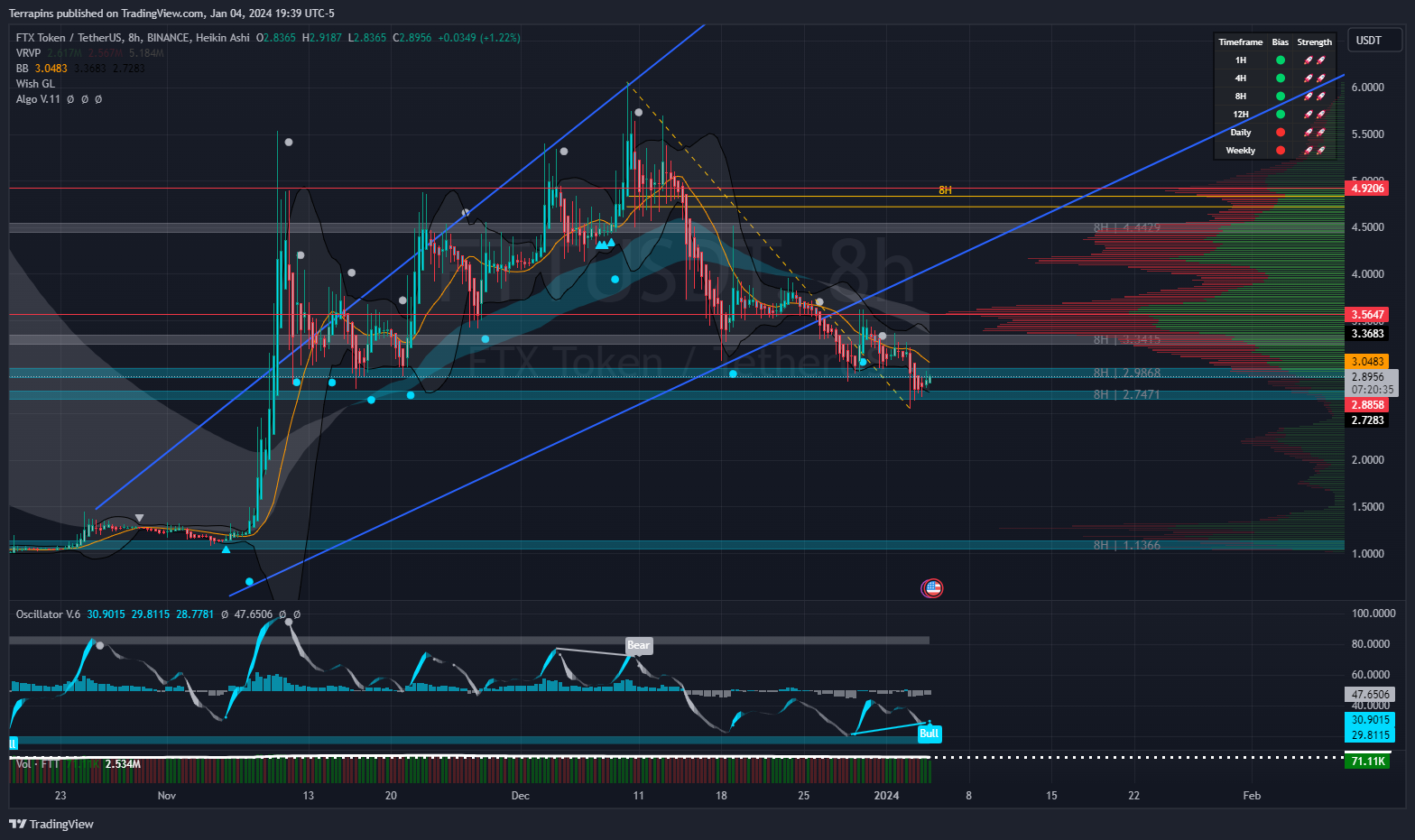This screenshot has height=840, width=1415.
Task: Click the TradingView logo at bottom left
Action: (51, 824)
